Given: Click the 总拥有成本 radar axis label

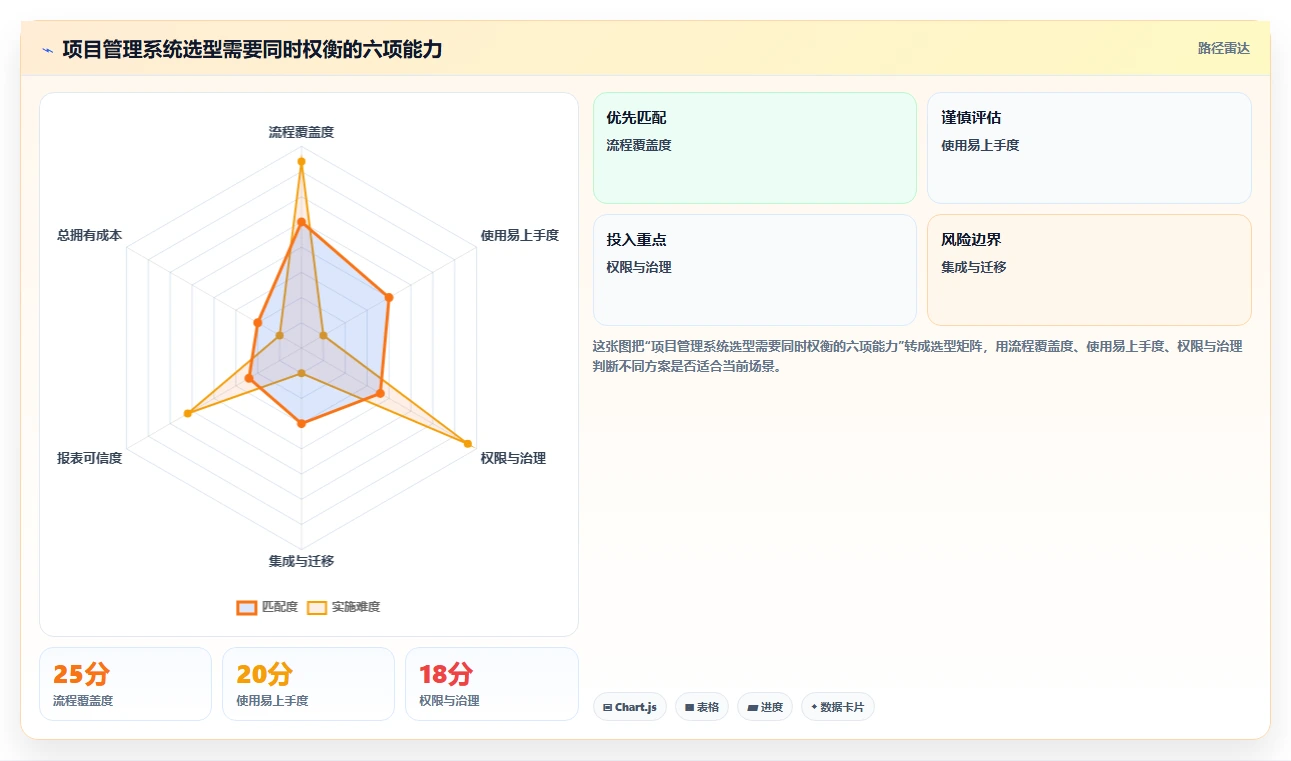Looking at the screenshot, I should click(x=90, y=235).
